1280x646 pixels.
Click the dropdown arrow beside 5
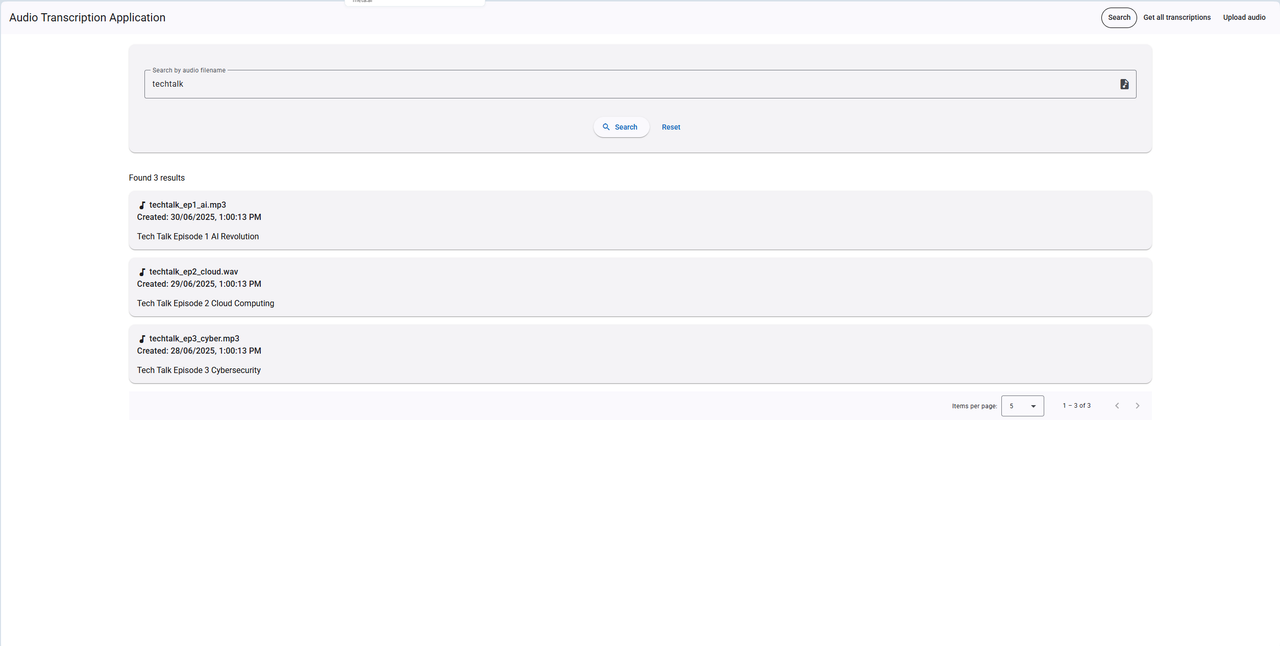point(1033,407)
